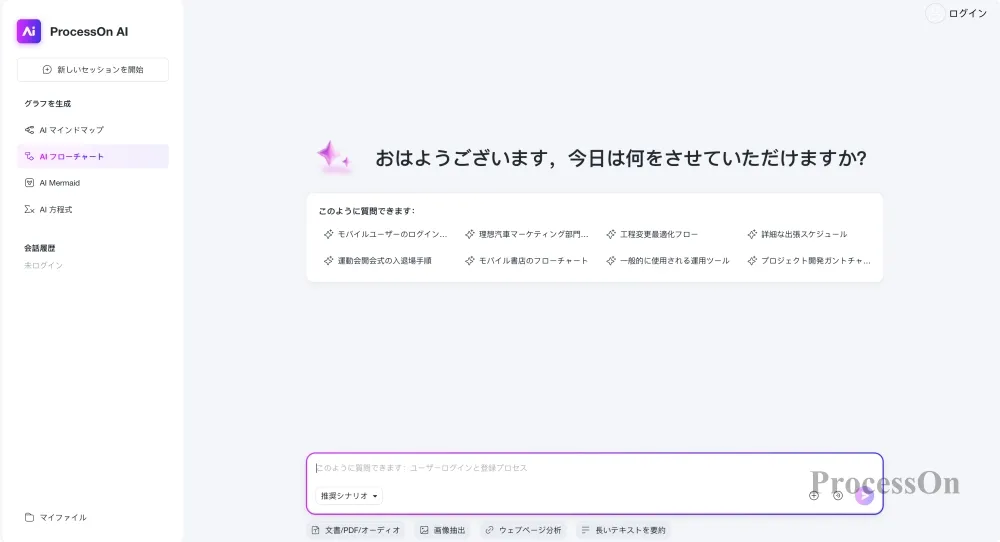Click the circular icon left of send button
Image resolution: width=1000 pixels, height=542 pixels.
pos(838,495)
